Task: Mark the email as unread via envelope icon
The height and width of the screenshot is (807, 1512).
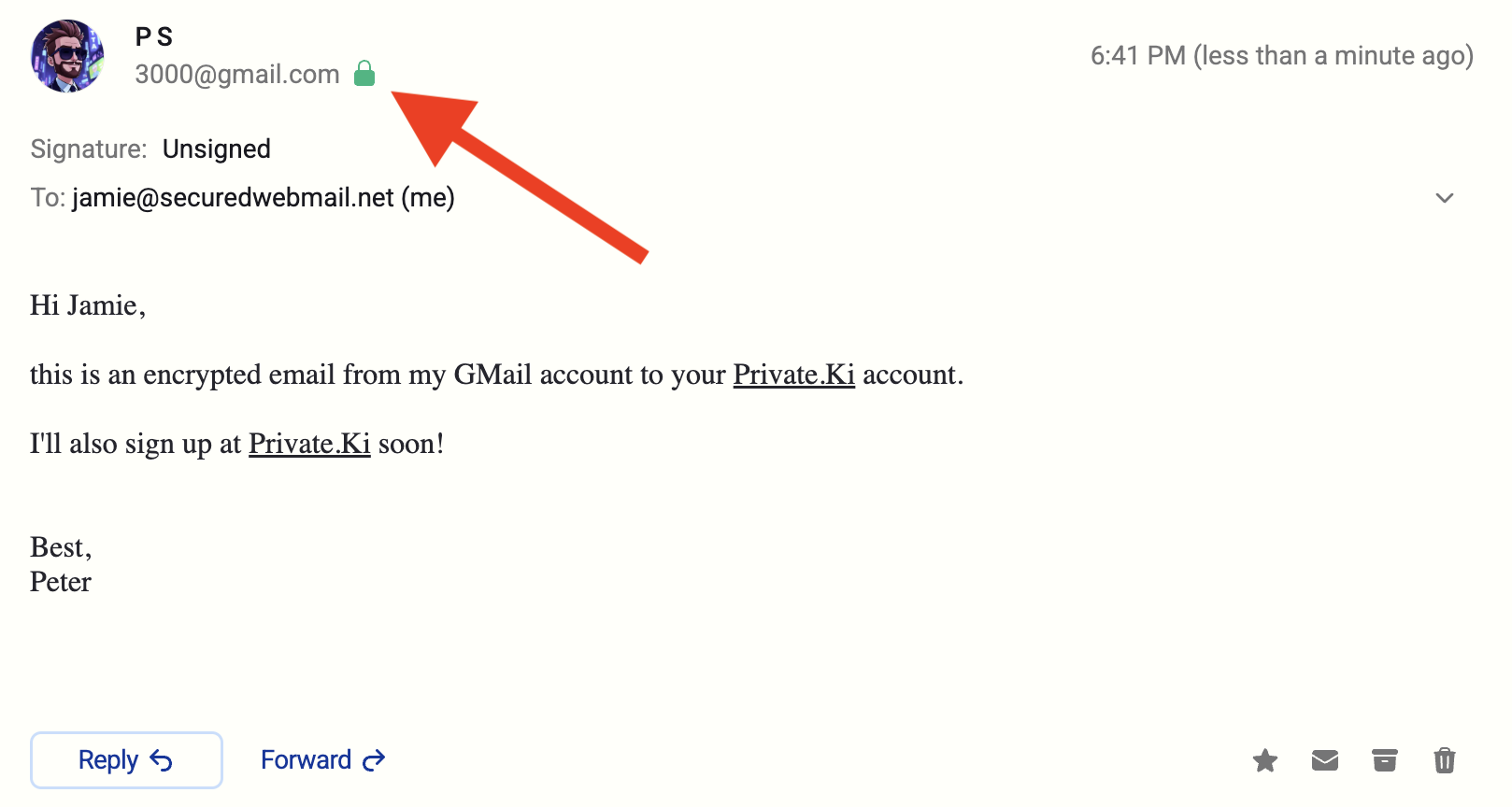Action: tap(1325, 760)
